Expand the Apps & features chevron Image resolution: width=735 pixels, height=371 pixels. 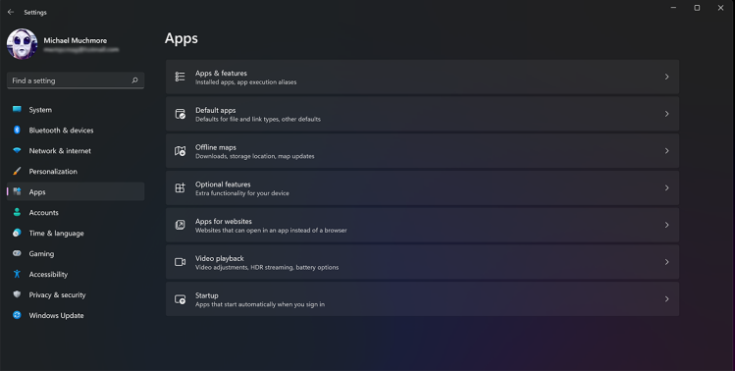pyautogui.click(x=667, y=76)
